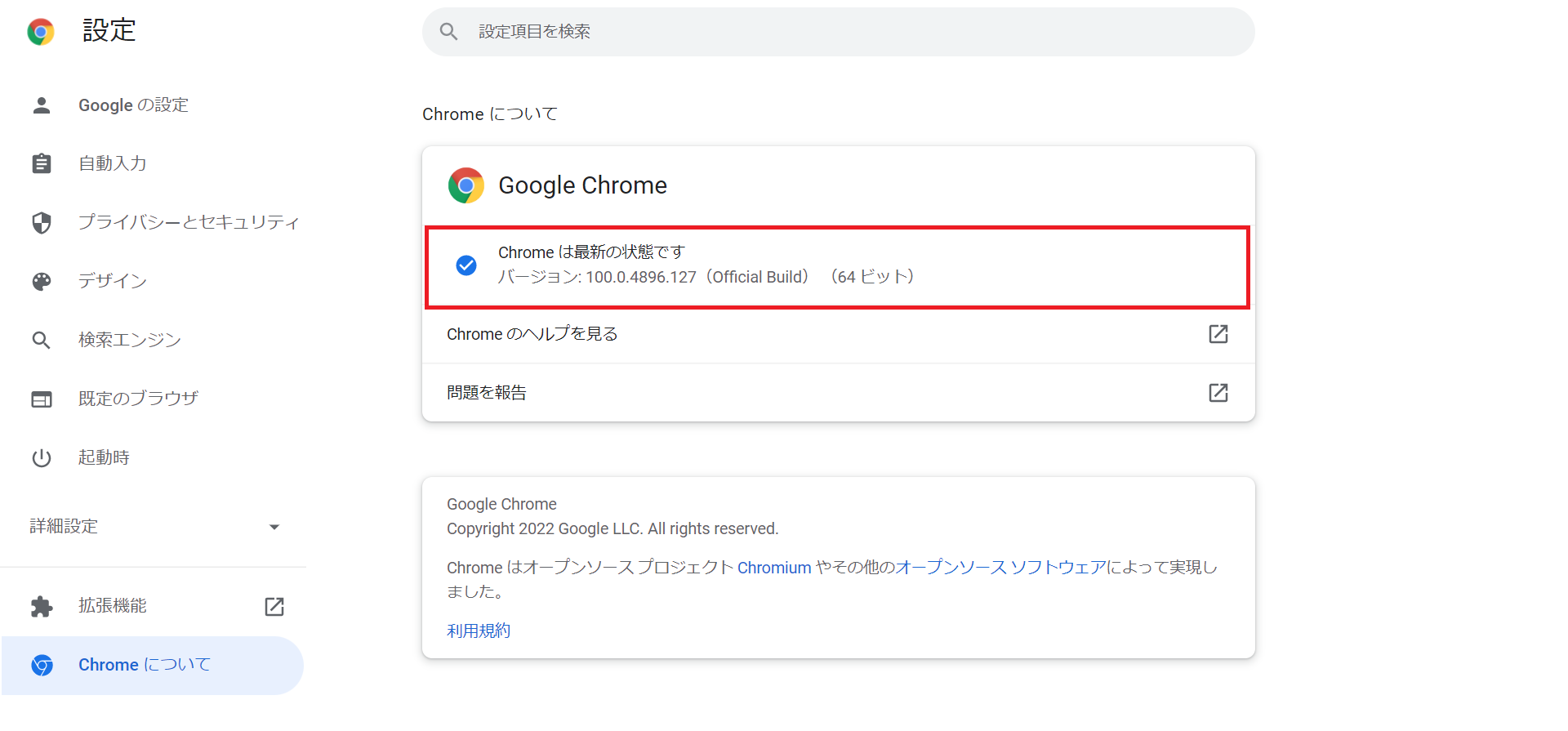Click the magnifier icon in the search bar

(x=448, y=32)
